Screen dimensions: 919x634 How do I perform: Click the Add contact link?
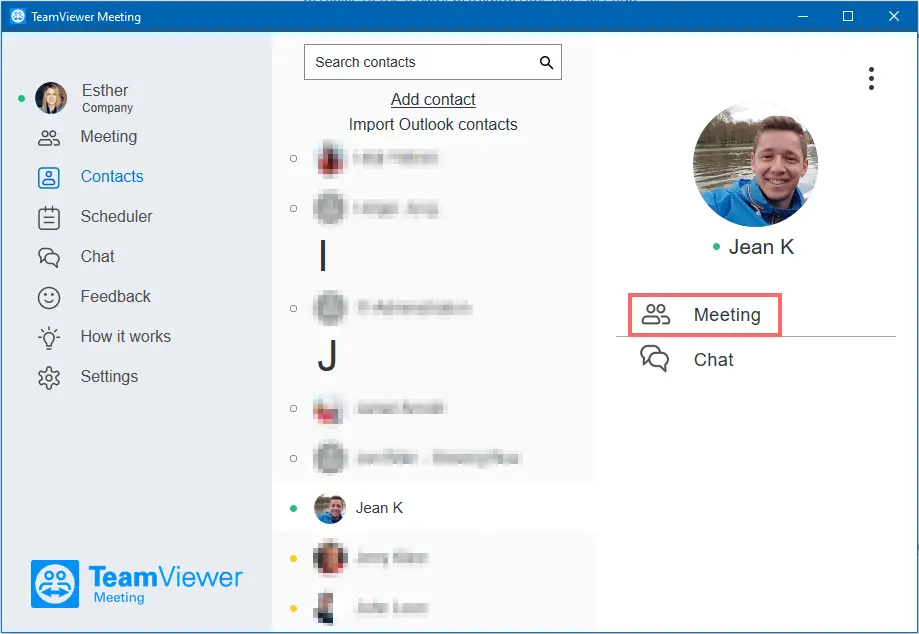click(x=433, y=100)
